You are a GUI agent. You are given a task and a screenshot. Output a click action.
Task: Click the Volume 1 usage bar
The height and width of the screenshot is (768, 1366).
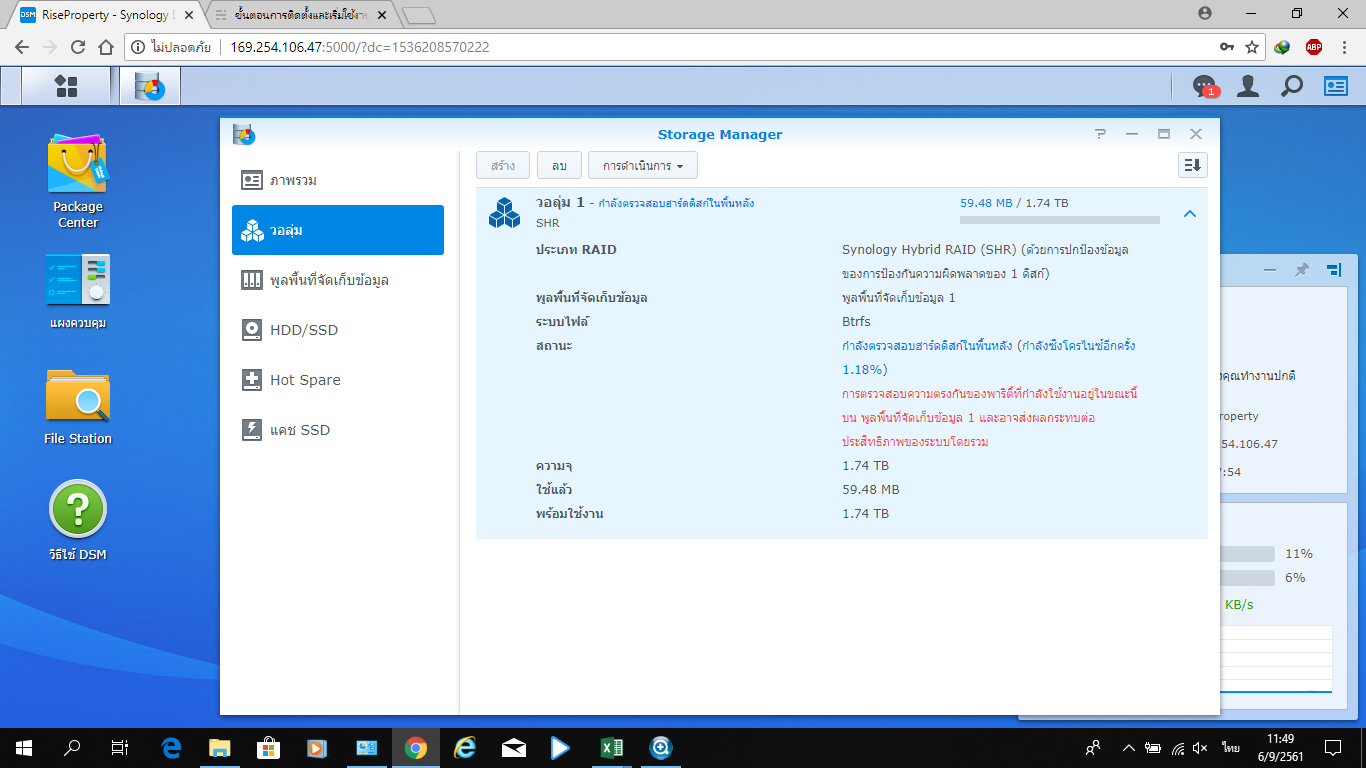click(x=1059, y=219)
